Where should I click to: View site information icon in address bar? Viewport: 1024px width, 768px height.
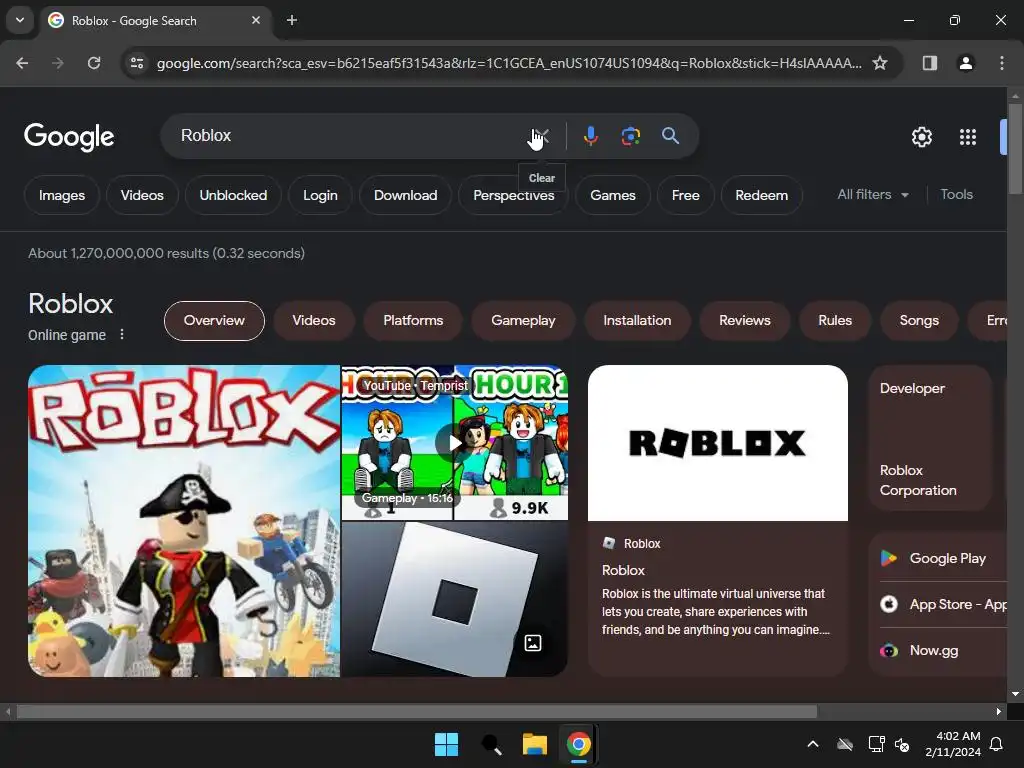137,63
